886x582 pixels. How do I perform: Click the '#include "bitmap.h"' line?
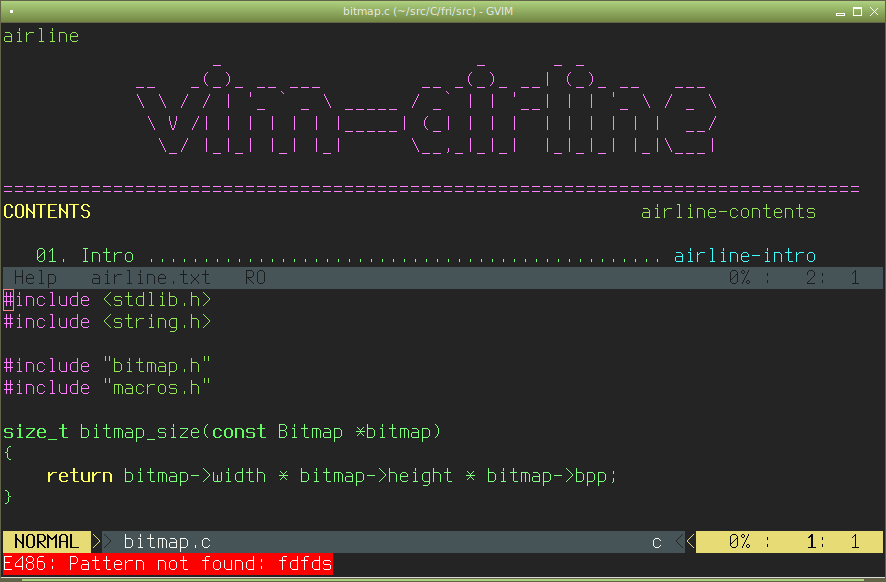point(107,366)
